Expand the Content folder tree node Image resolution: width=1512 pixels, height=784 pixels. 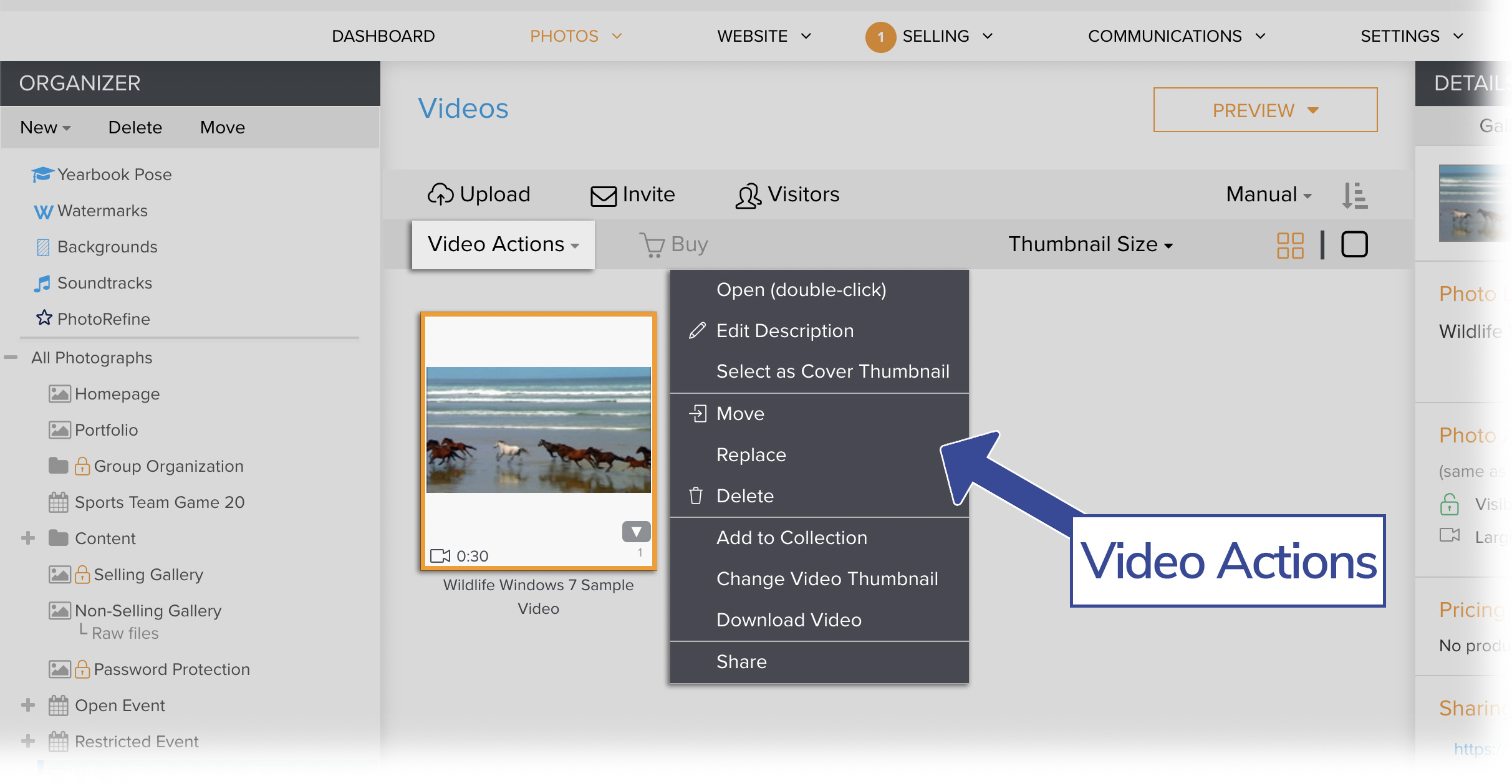click(x=28, y=538)
